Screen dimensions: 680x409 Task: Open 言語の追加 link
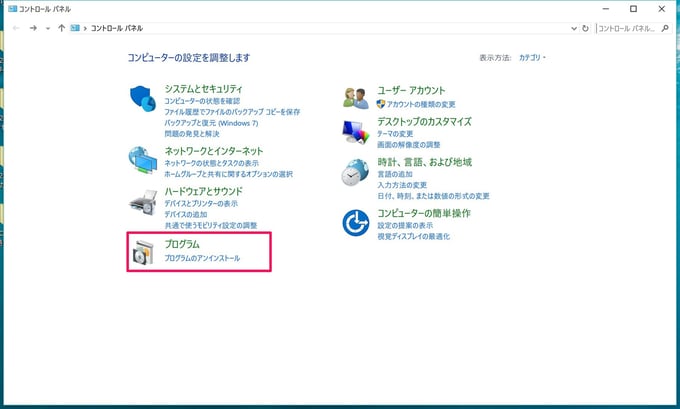point(395,174)
